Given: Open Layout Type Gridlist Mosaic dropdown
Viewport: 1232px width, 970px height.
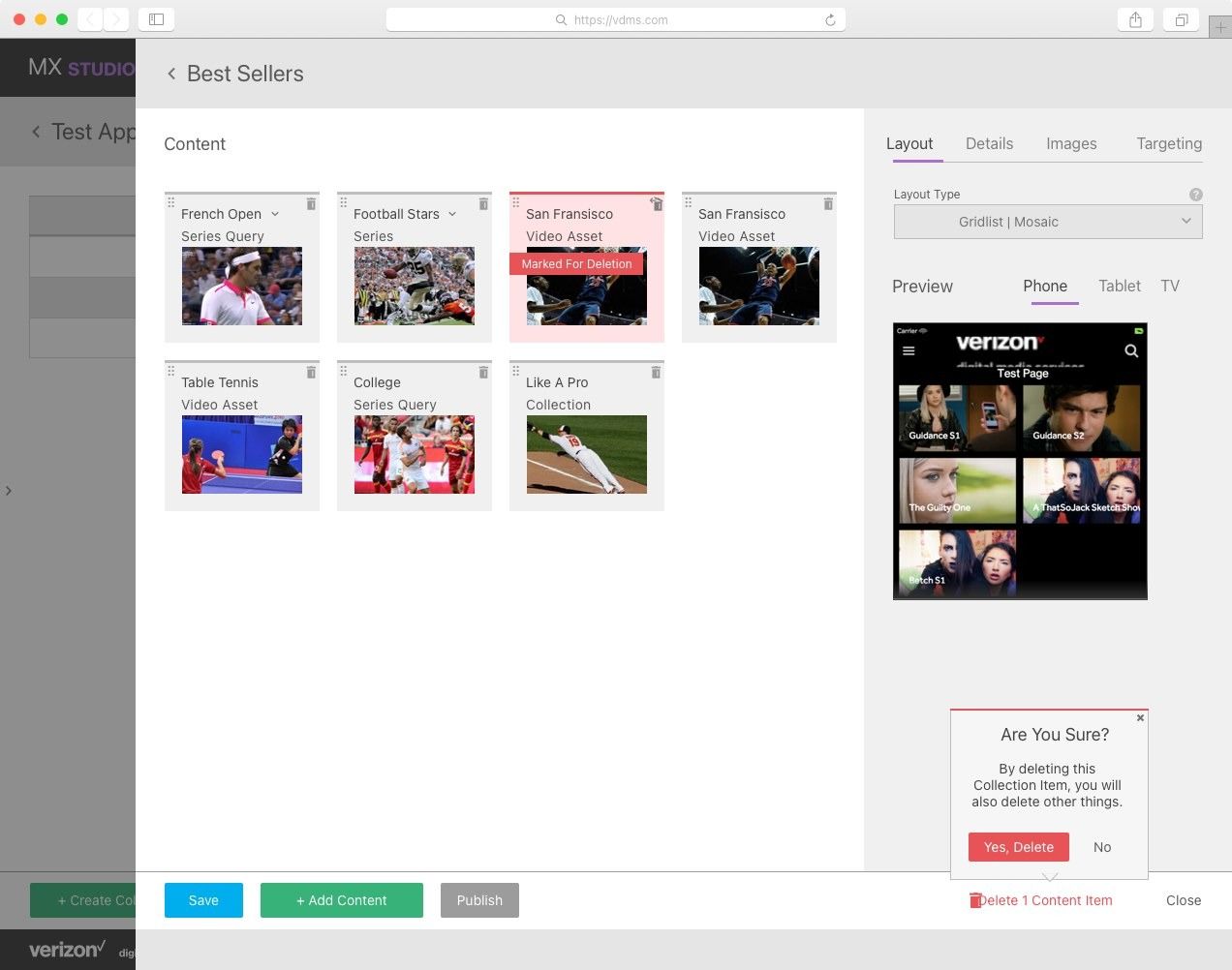Looking at the screenshot, I should pyautogui.click(x=1048, y=222).
